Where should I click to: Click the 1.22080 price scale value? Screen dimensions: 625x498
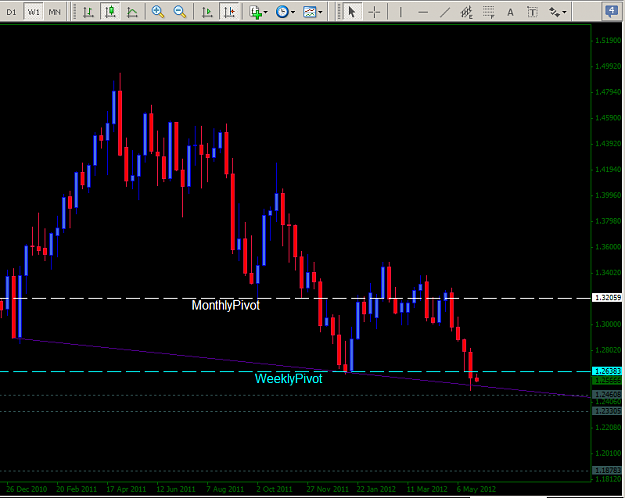point(608,427)
